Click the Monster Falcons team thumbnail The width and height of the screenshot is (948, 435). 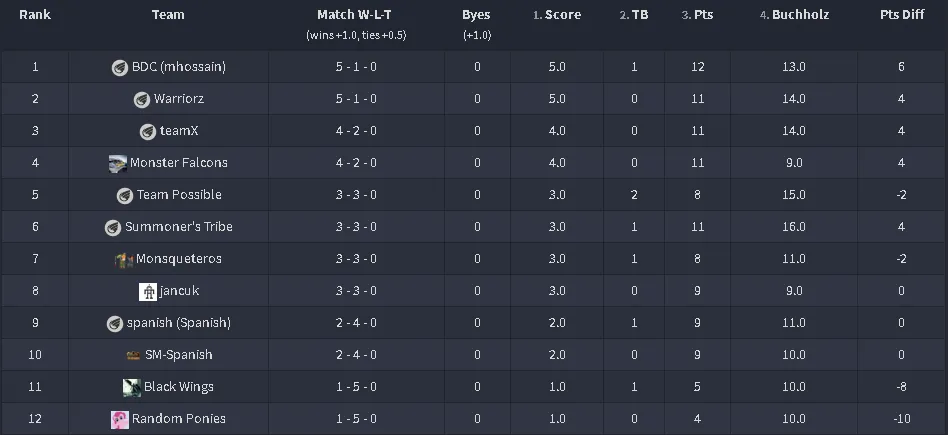coord(118,163)
